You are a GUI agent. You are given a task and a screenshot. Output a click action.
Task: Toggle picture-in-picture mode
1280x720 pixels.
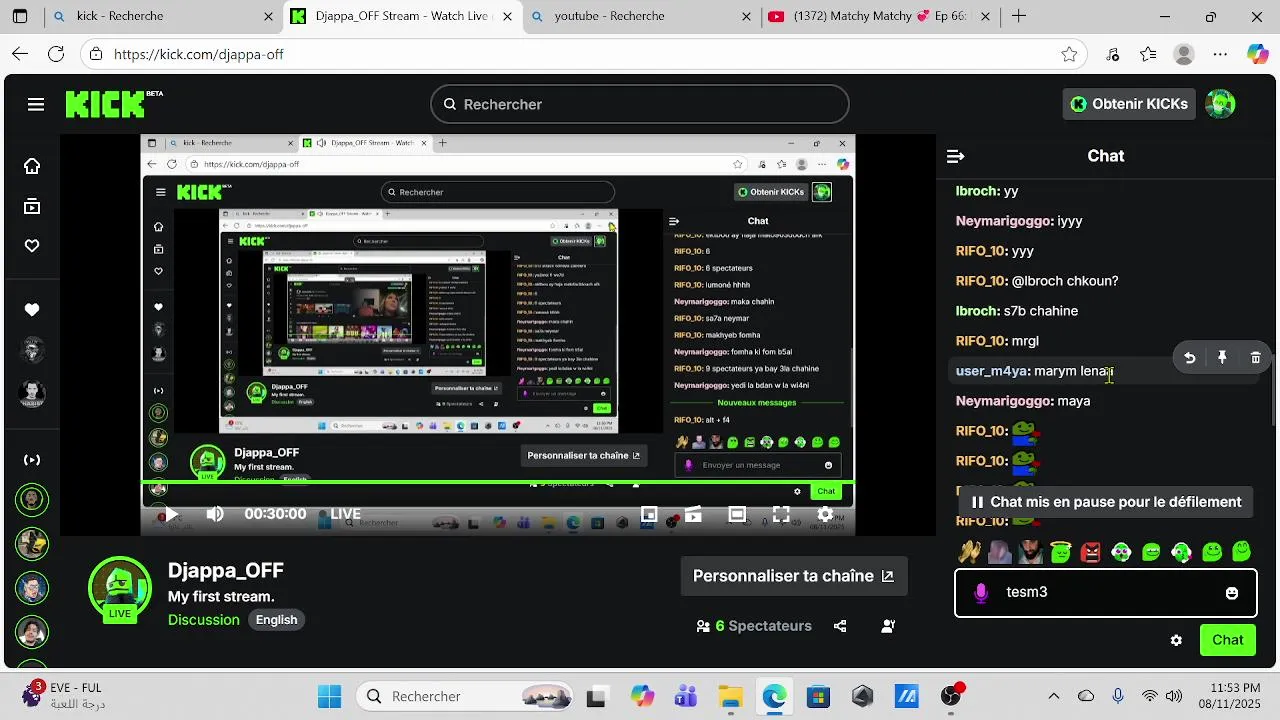point(649,514)
